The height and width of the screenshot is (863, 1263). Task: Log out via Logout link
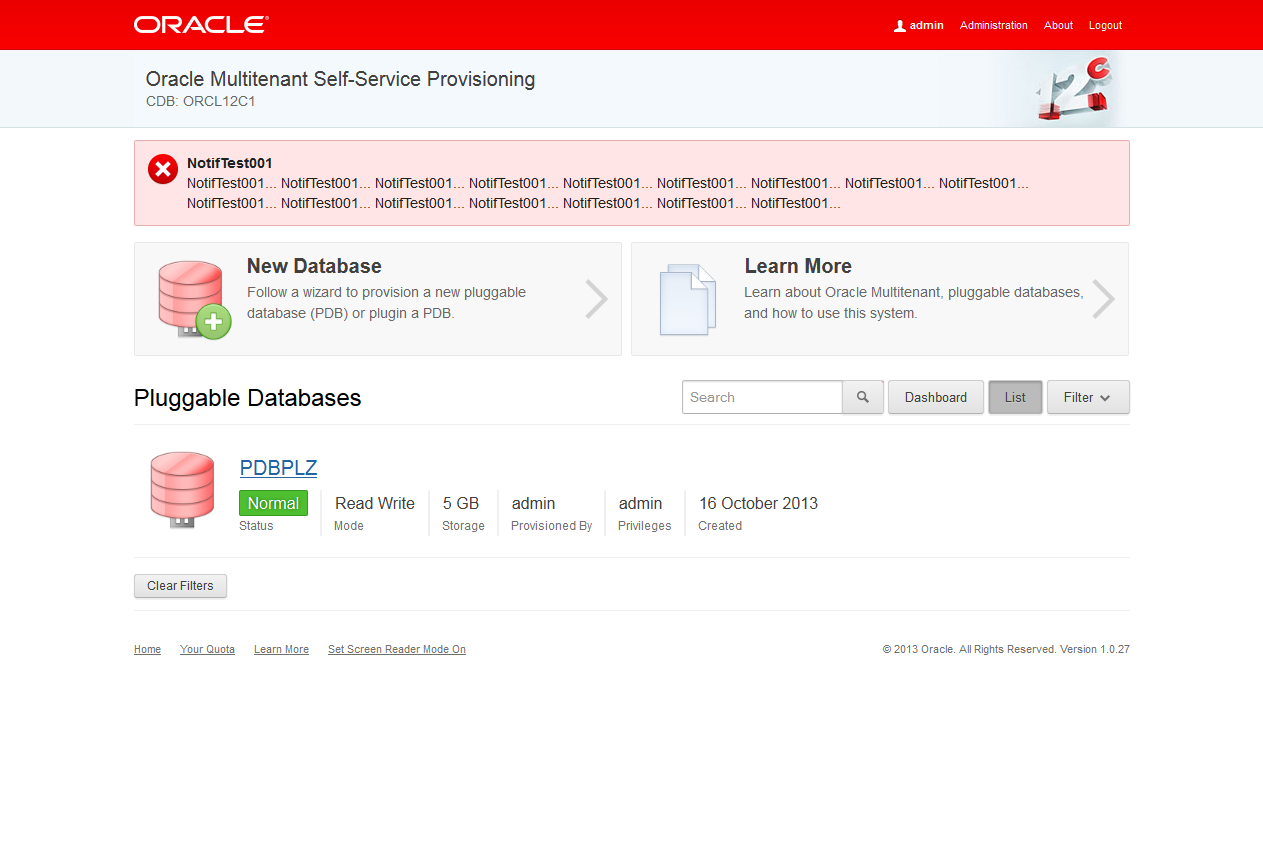click(x=1105, y=26)
